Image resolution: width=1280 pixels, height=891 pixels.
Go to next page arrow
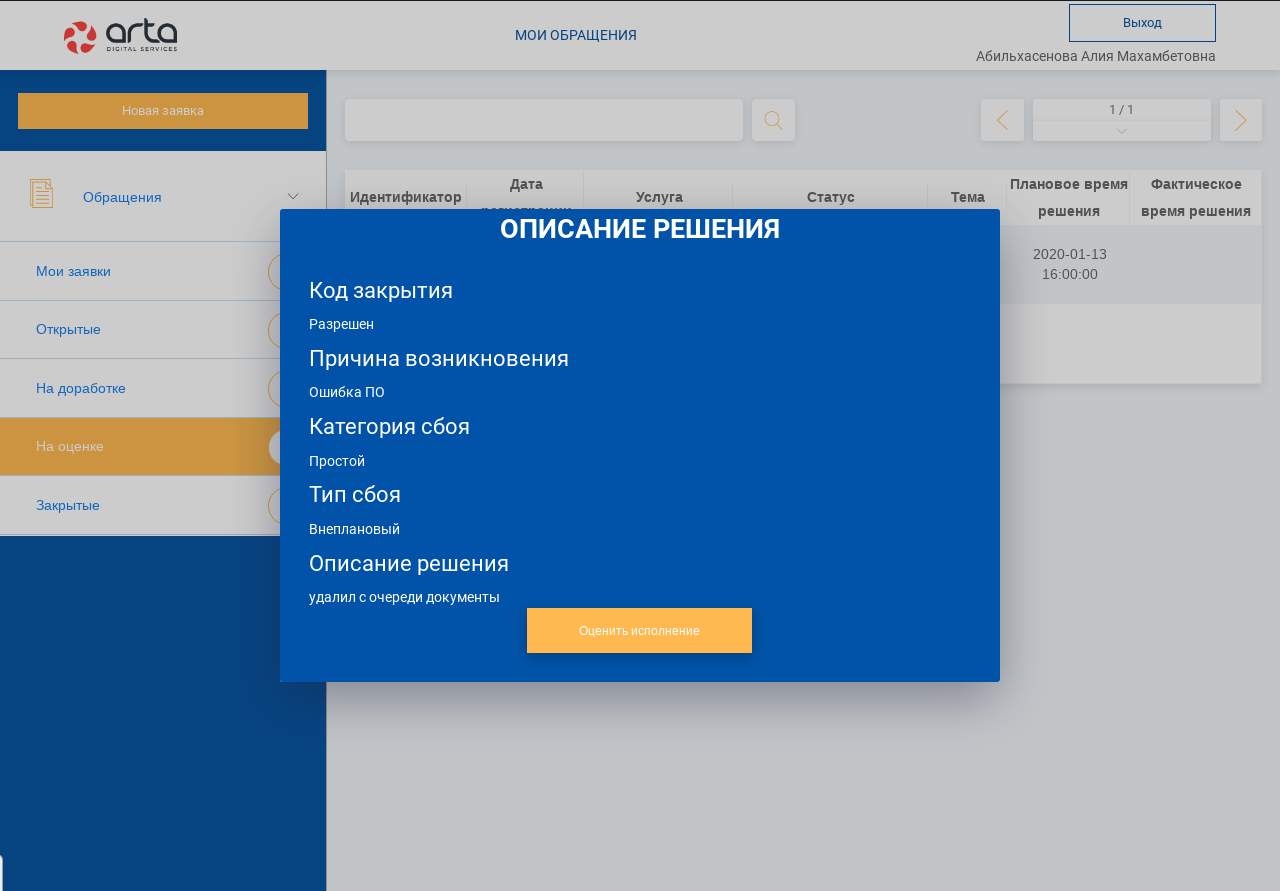1241,120
